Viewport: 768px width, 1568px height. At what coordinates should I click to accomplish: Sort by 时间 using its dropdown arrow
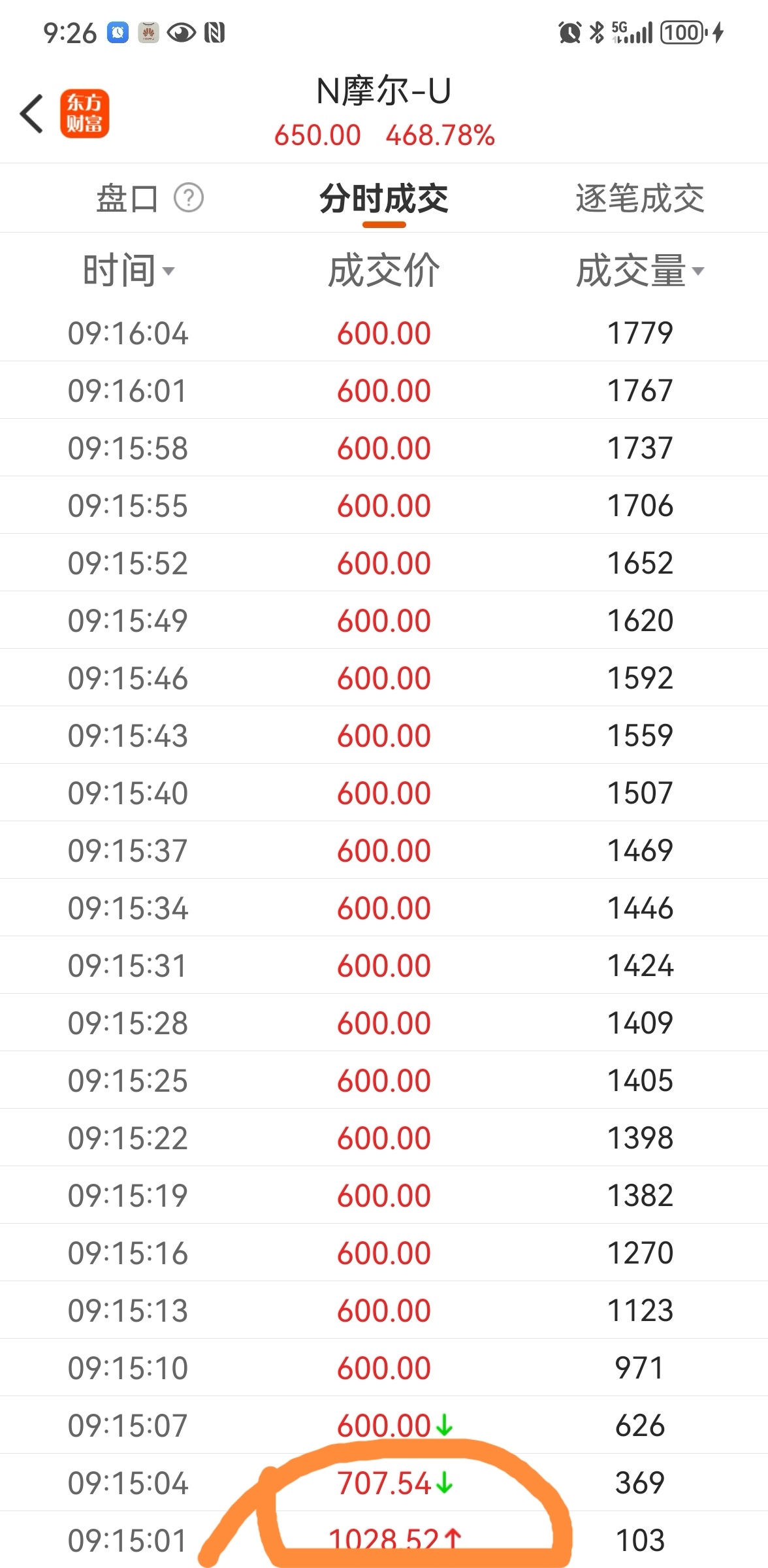[168, 271]
